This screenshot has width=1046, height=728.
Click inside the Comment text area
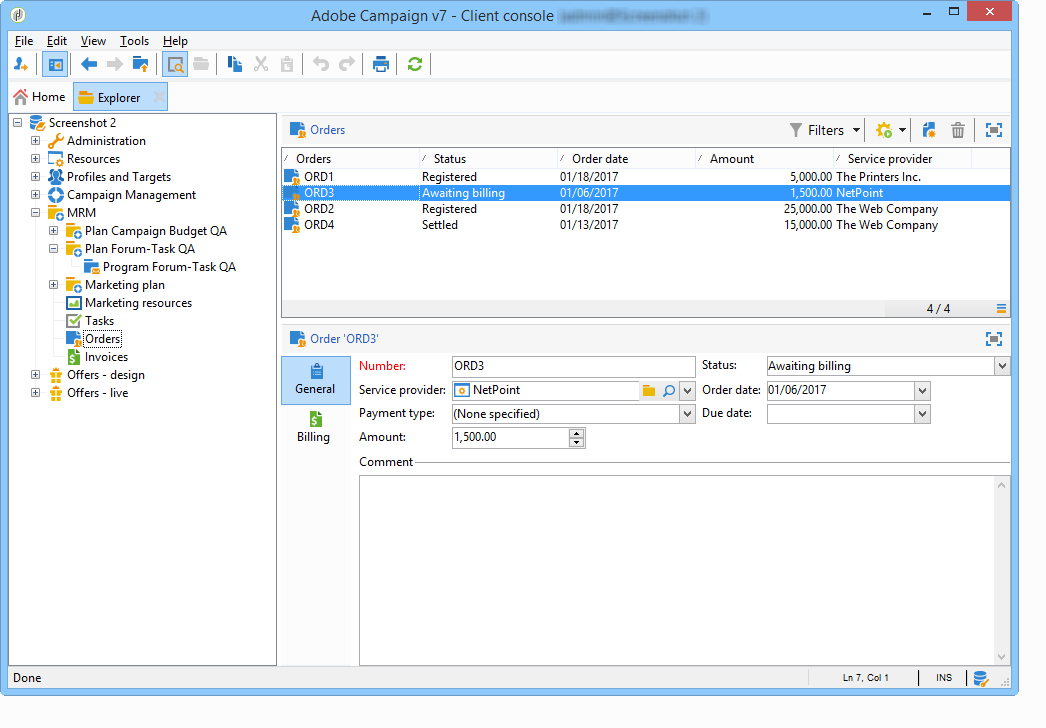[x=678, y=571]
